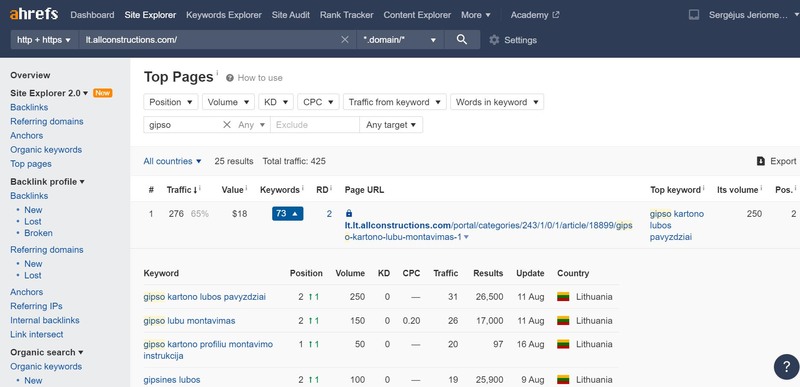The width and height of the screenshot is (800, 387).
Task: Click the gipso include input field
Action: [x=183, y=124]
